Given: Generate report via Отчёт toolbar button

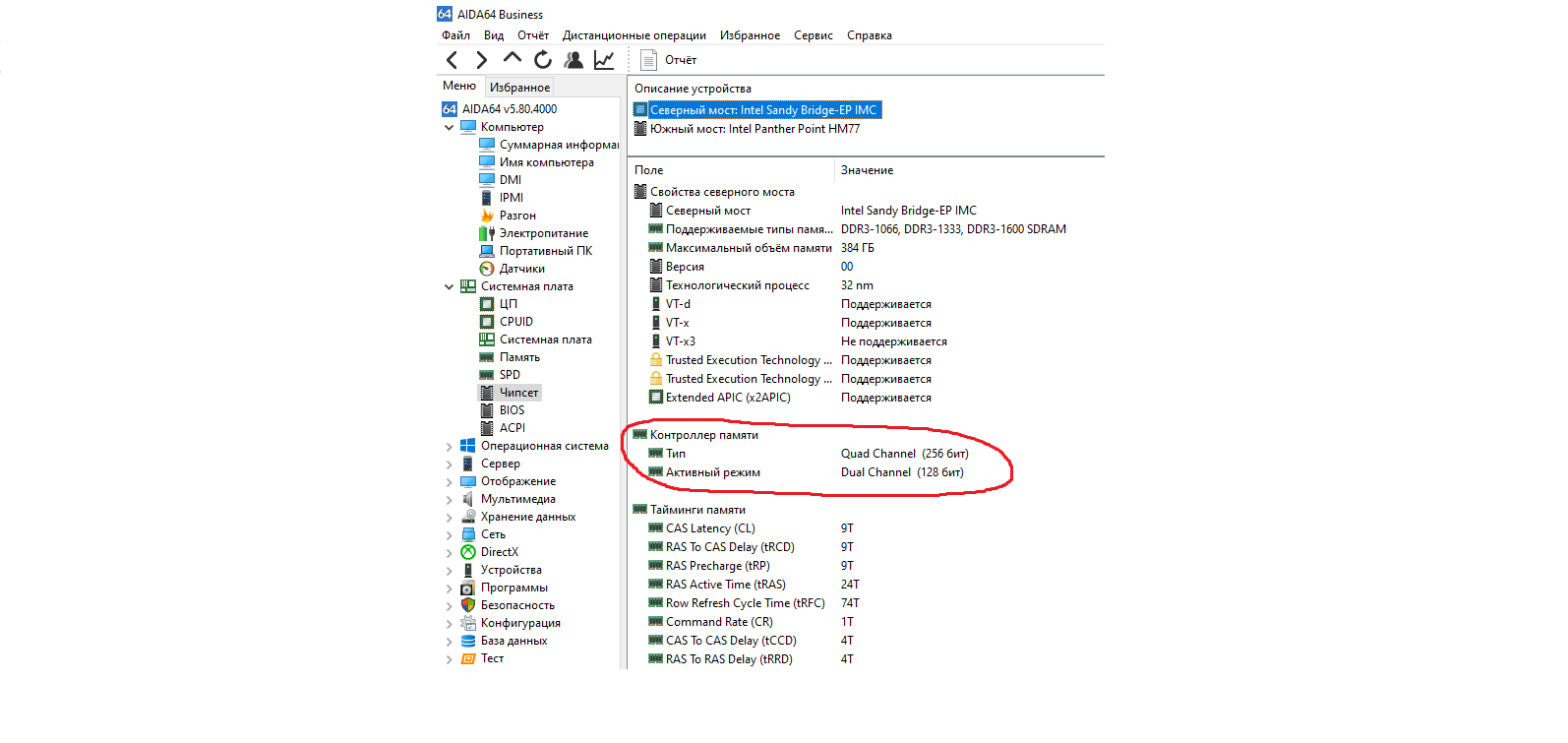Looking at the screenshot, I should [669, 60].
